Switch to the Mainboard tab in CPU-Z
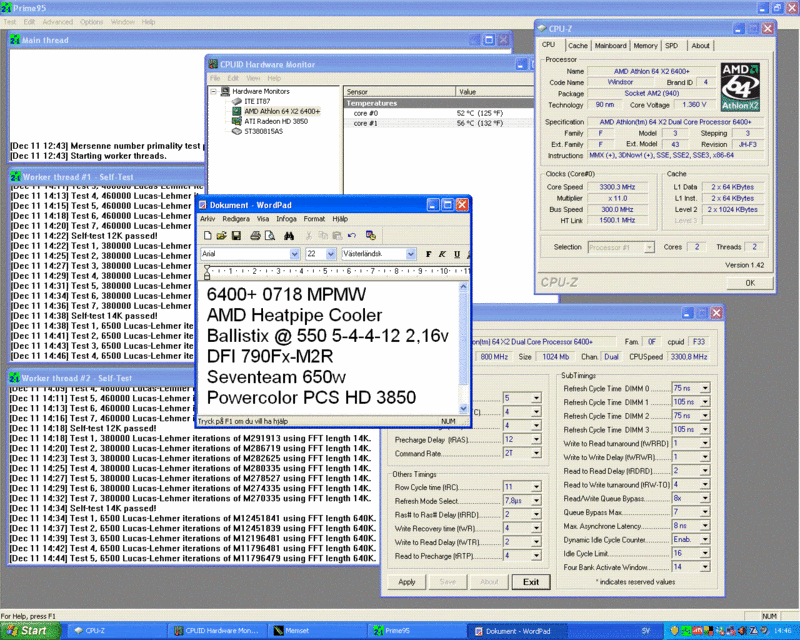800x640 pixels. point(610,46)
